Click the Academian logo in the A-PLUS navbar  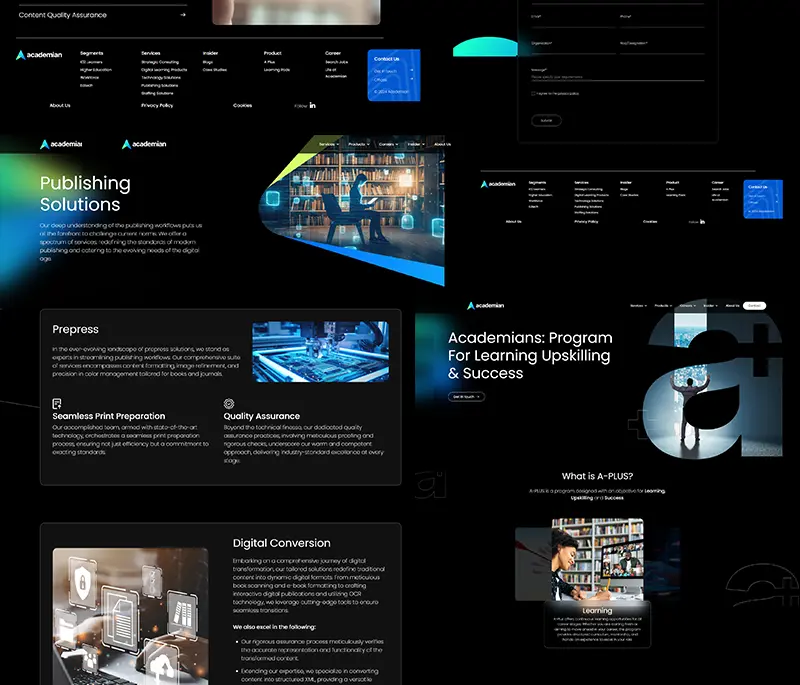[487, 304]
